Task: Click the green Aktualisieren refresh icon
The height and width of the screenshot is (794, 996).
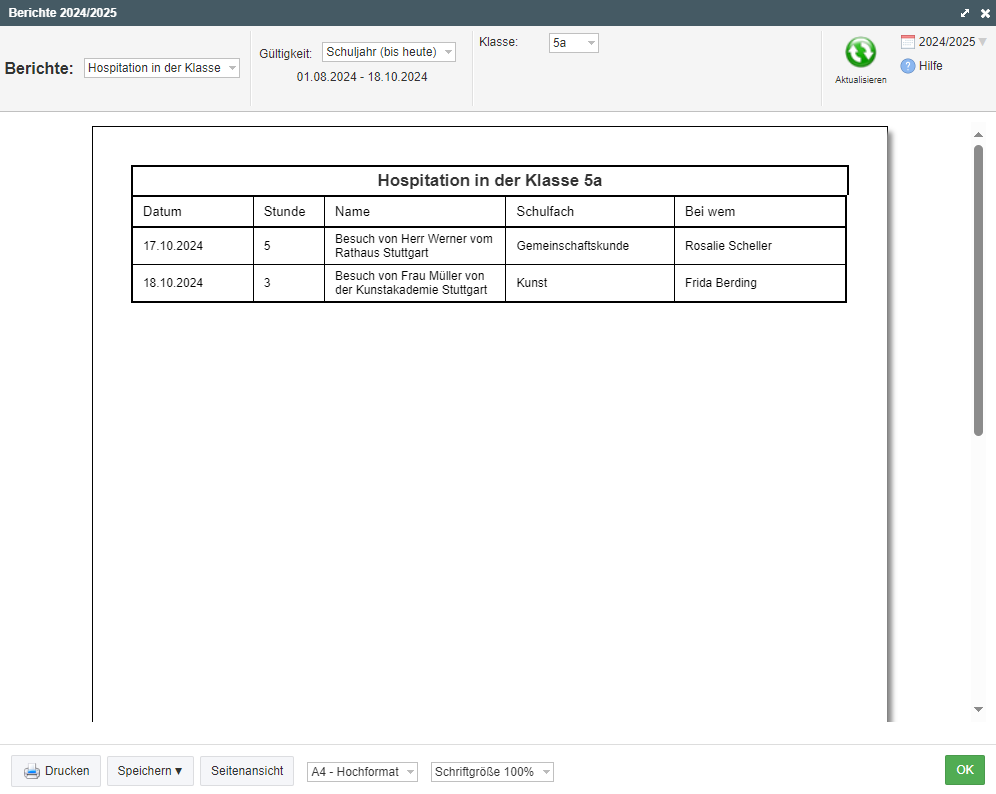Action: (860, 52)
